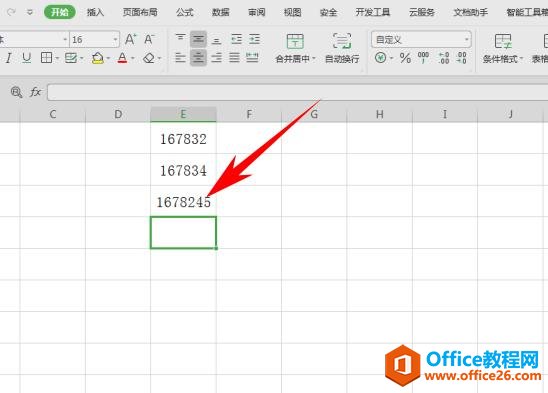Select column F header
The width and height of the screenshot is (548, 393).
pos(249,114)
